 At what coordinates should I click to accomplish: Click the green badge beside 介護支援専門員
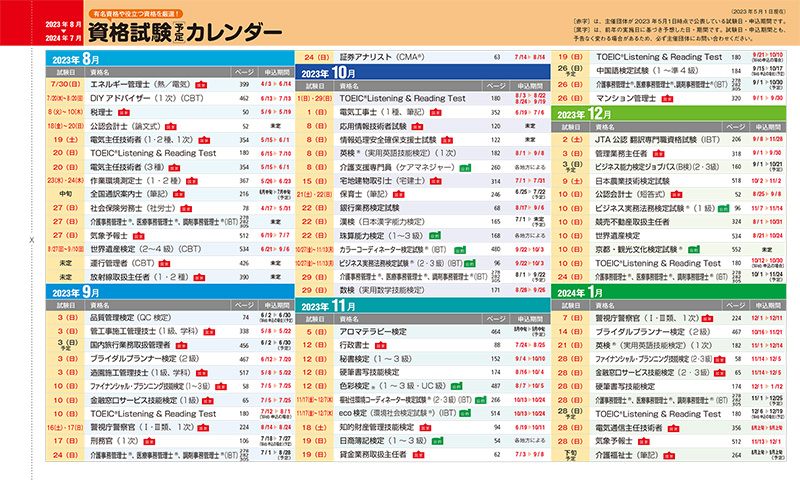click(465, 167)
